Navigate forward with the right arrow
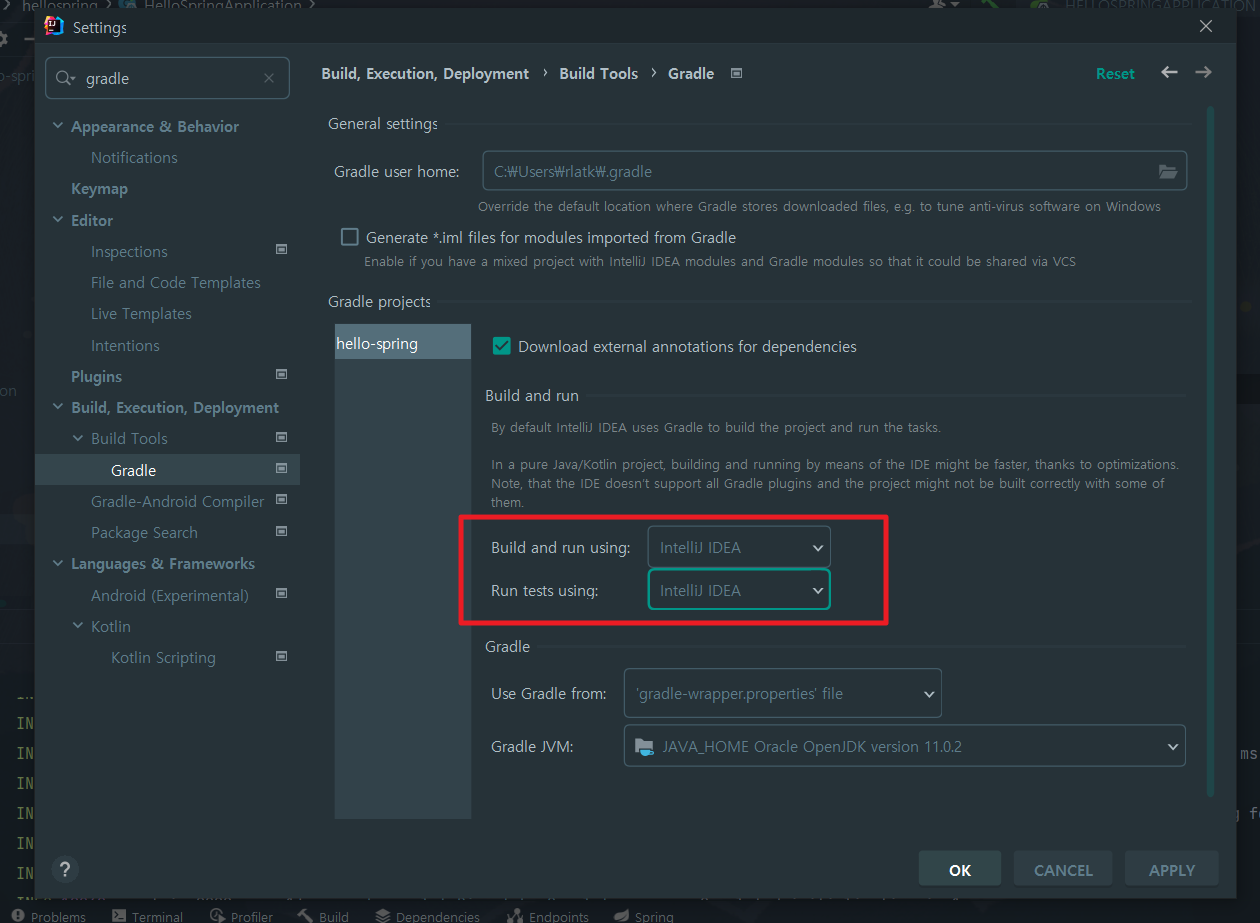 [1203, 72]
